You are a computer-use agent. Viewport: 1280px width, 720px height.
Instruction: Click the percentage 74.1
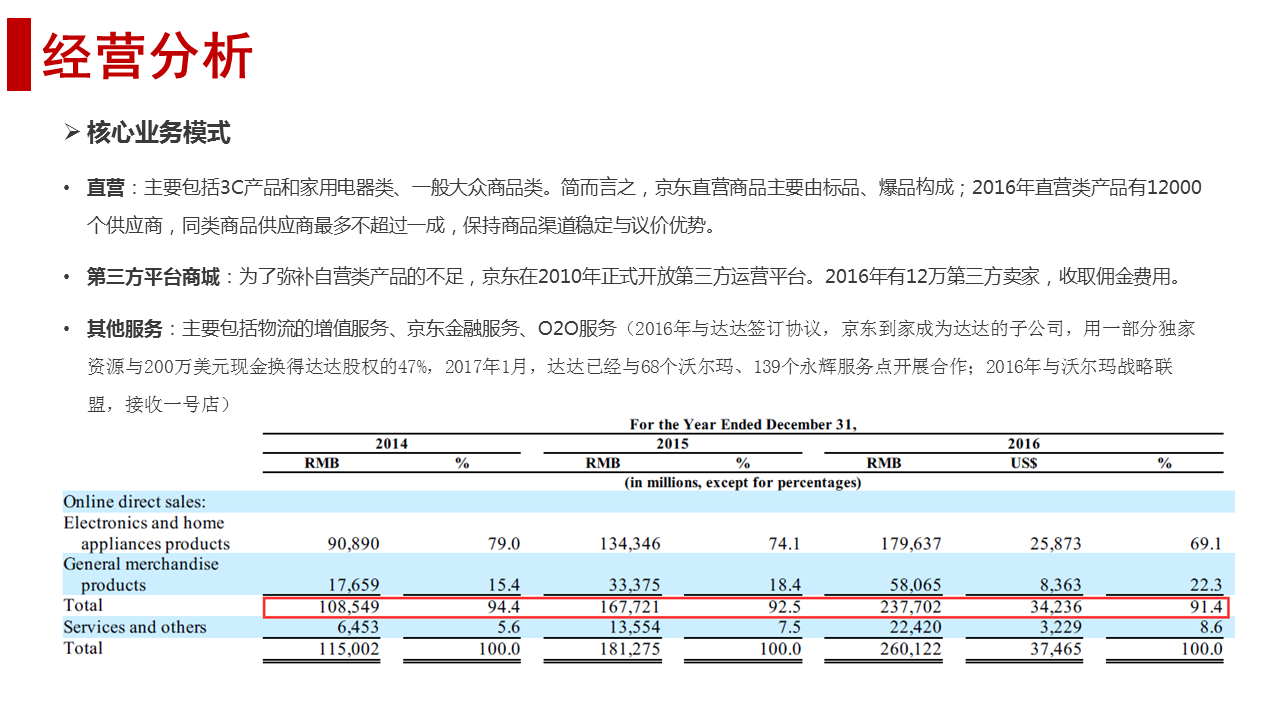784,544
